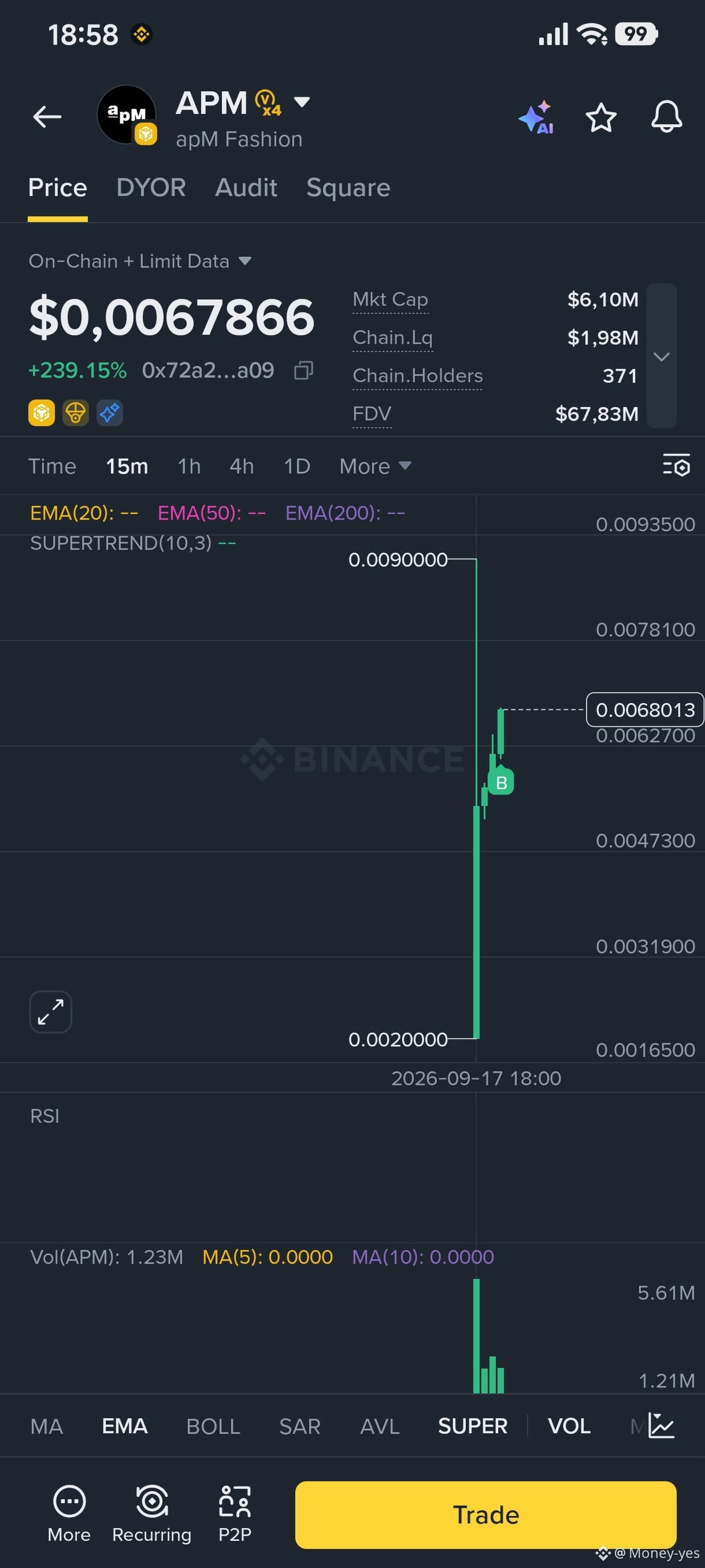This screenshot has width=705, height=1568.
Task: Copy the contract address 0x72a2...a09
Action: 303,370
